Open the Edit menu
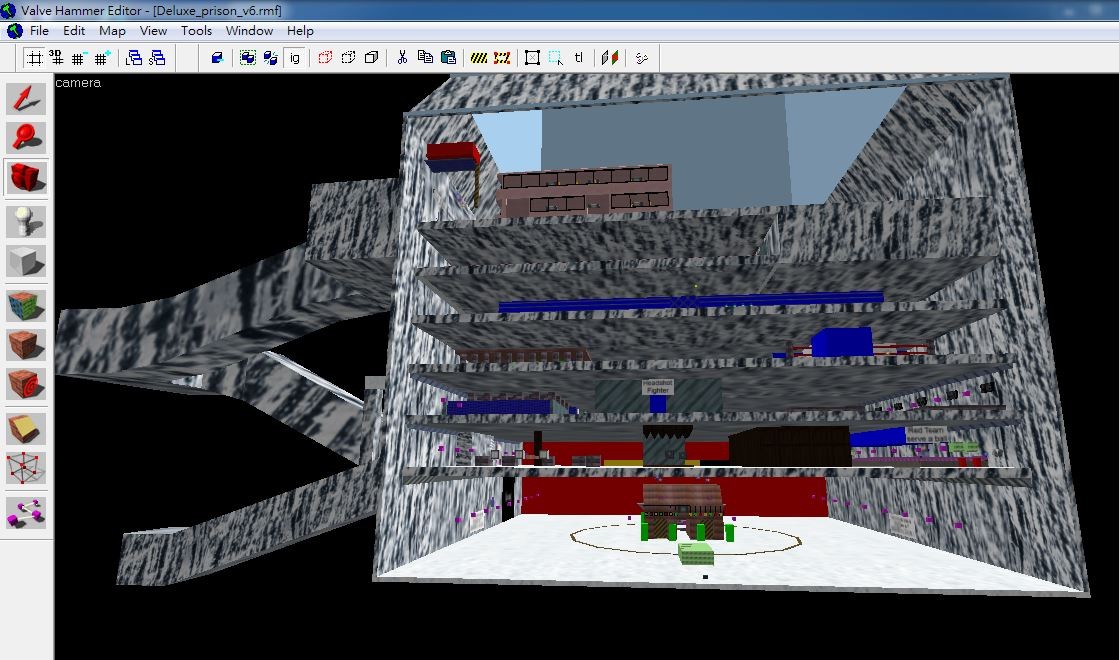 [x=74, y=31]
